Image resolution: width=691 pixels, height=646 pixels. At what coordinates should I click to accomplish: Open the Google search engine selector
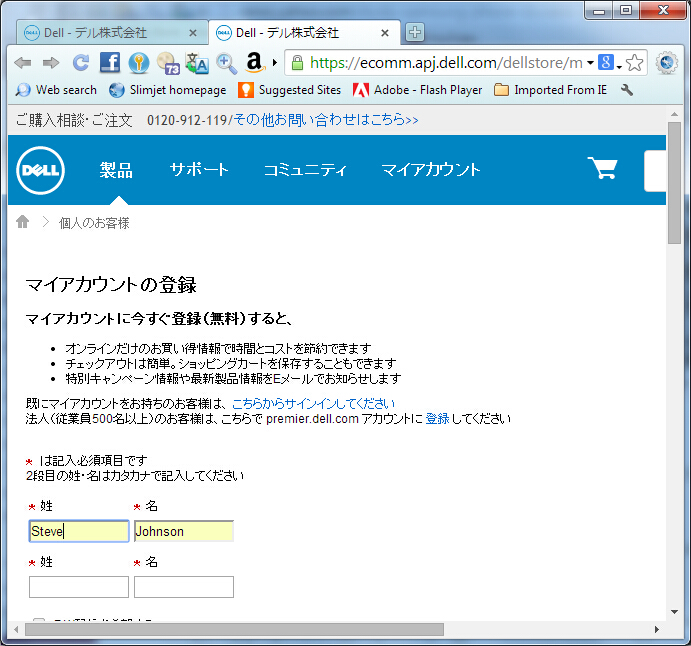click(609, 63)
